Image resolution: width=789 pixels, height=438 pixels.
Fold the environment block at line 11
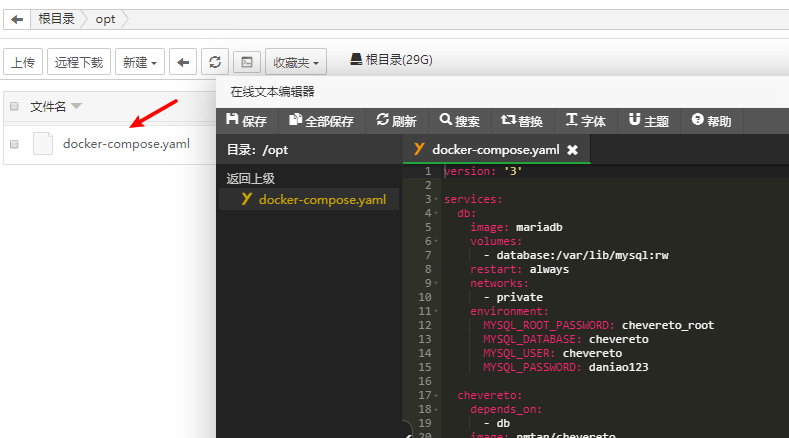(436, 312)
